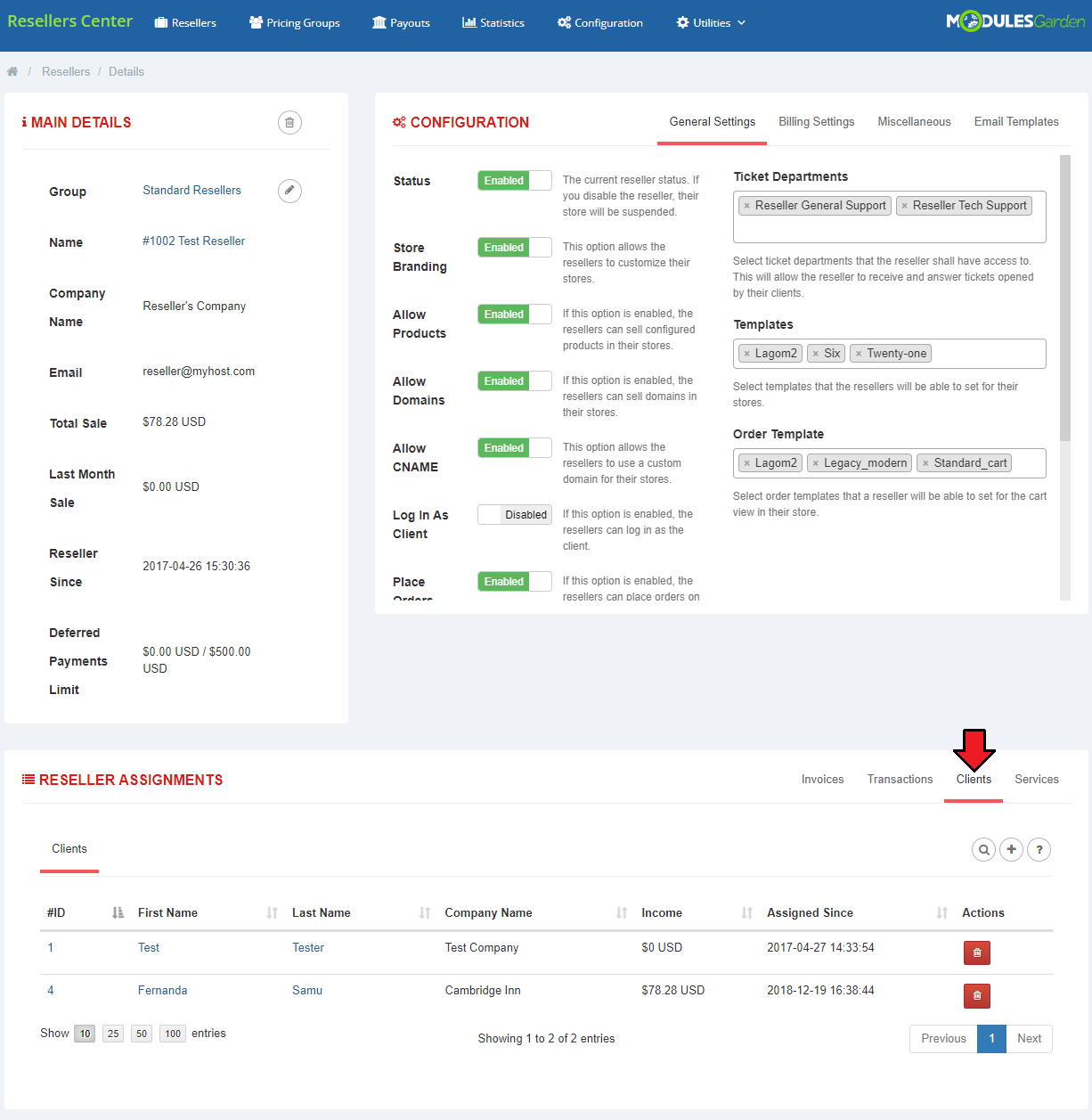Image resolution: width=1092 pixels, height=1120 pixels.
Task: Show 100 entries per page
Action: pos(173,1034)
